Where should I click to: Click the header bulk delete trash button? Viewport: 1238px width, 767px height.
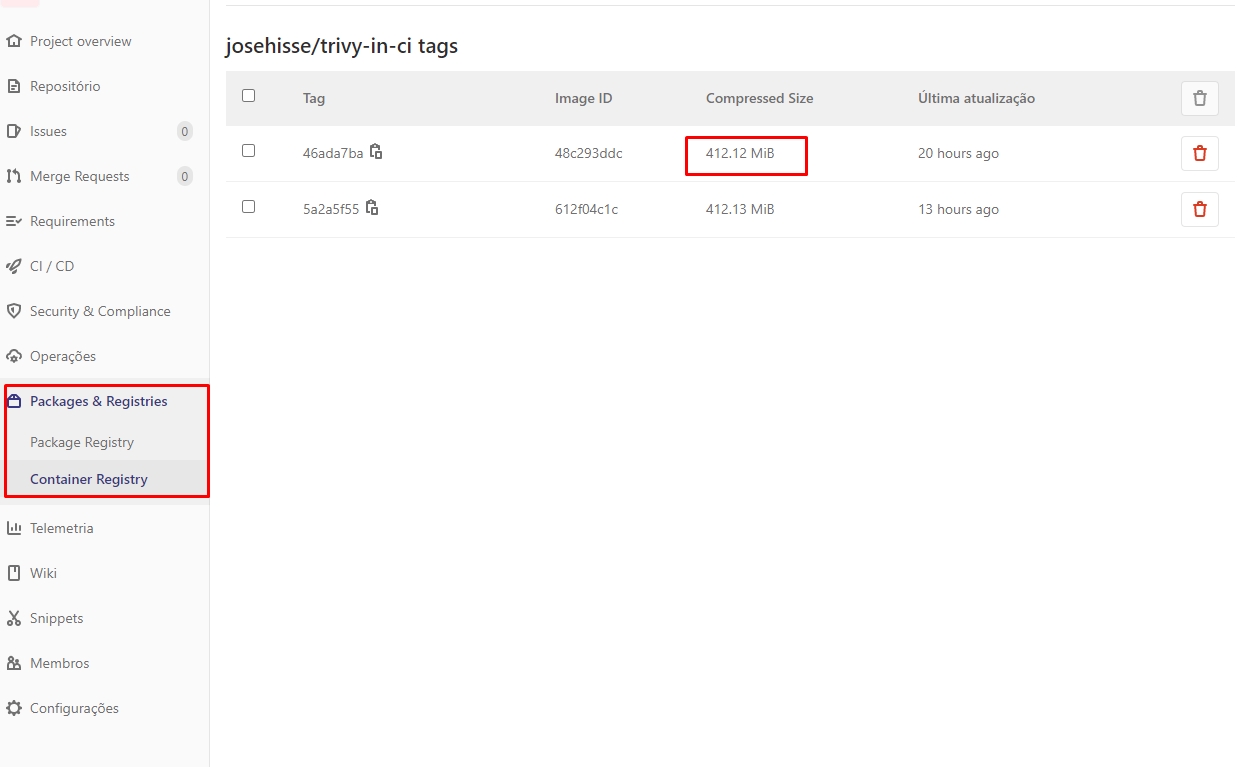(x=1199, y=99)
